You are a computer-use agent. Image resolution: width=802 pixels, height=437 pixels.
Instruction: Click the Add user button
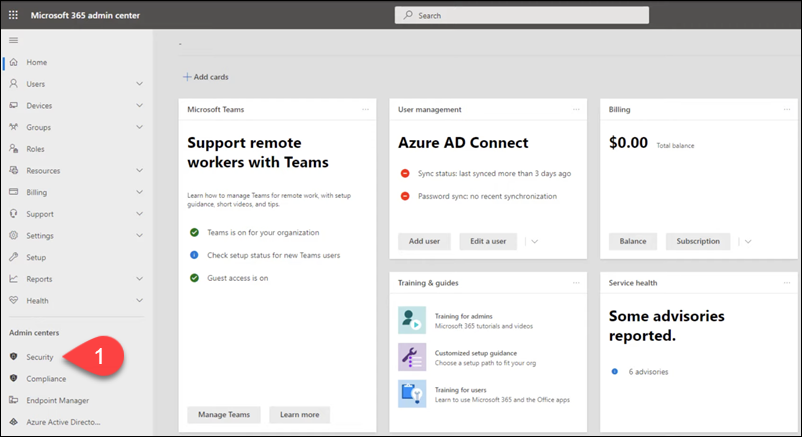[x=424, y=241]
